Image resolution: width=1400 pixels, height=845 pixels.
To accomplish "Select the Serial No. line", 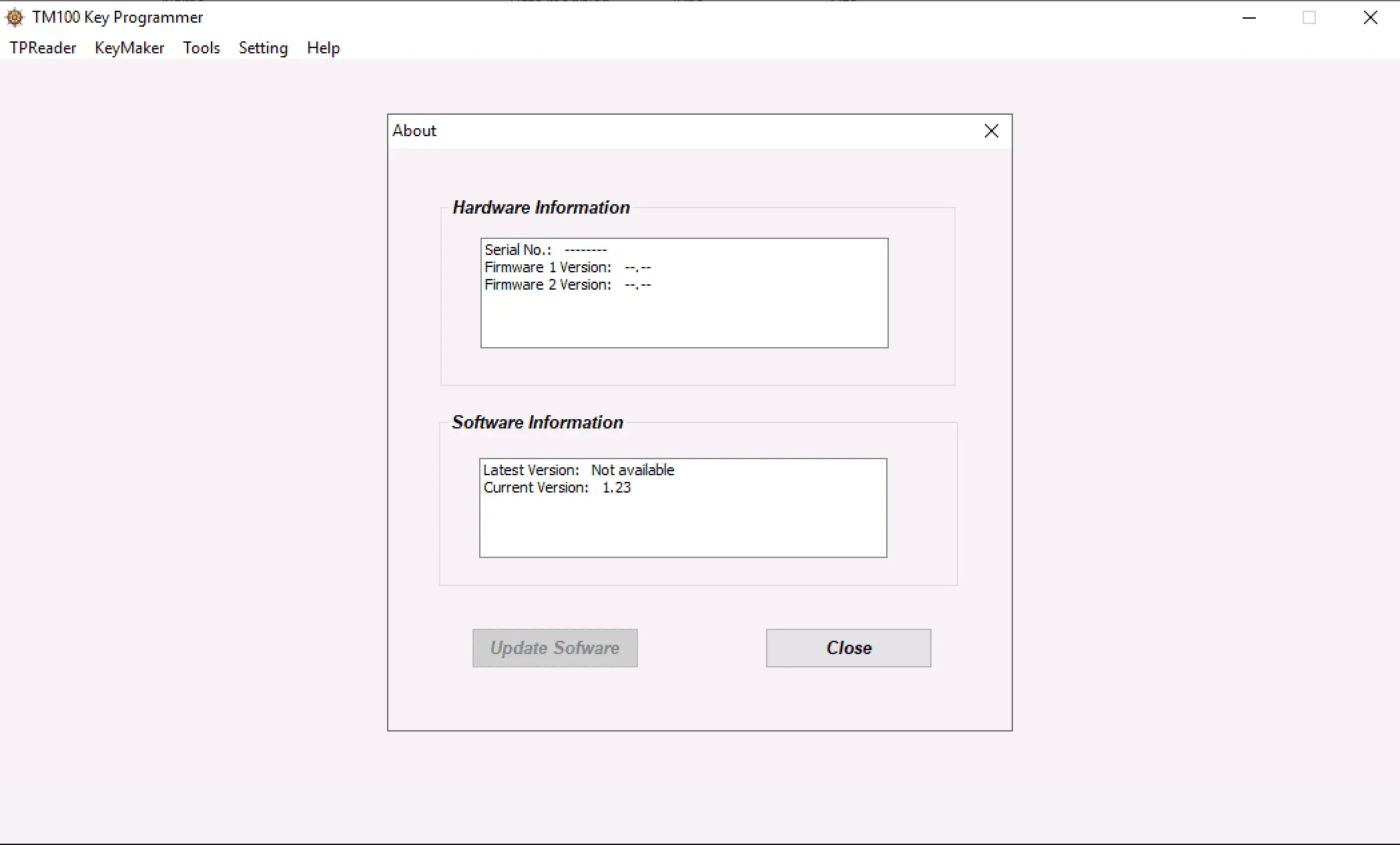I will [x=546, y=250].
